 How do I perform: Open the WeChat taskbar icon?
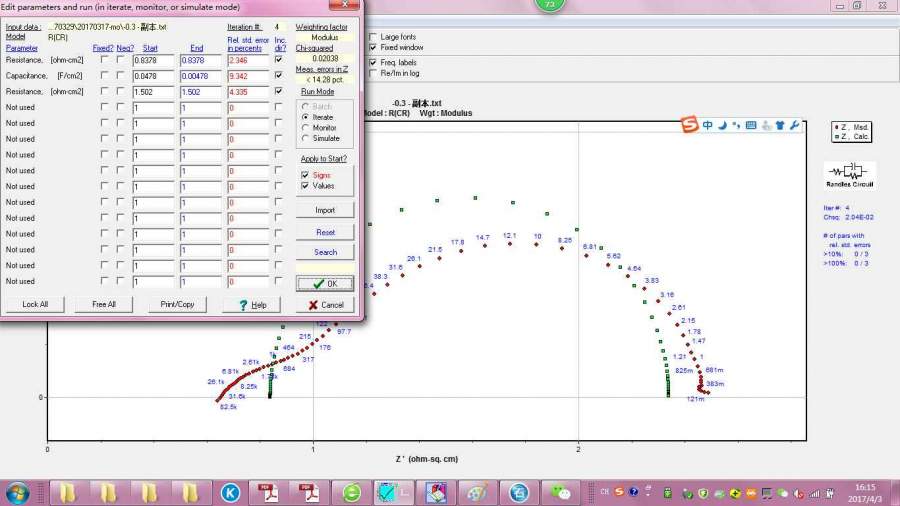(560, 493)
